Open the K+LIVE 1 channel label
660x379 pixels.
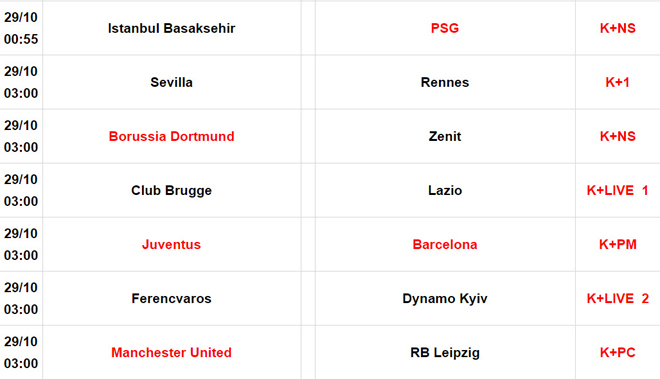617,190
